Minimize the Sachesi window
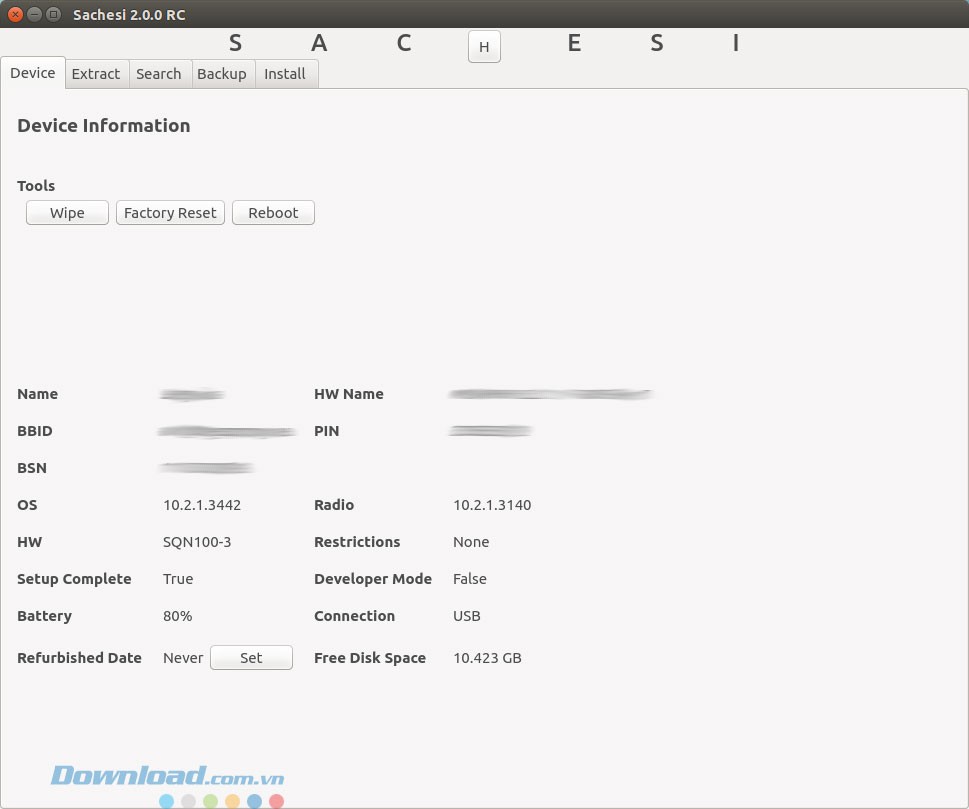 [34, 15]
